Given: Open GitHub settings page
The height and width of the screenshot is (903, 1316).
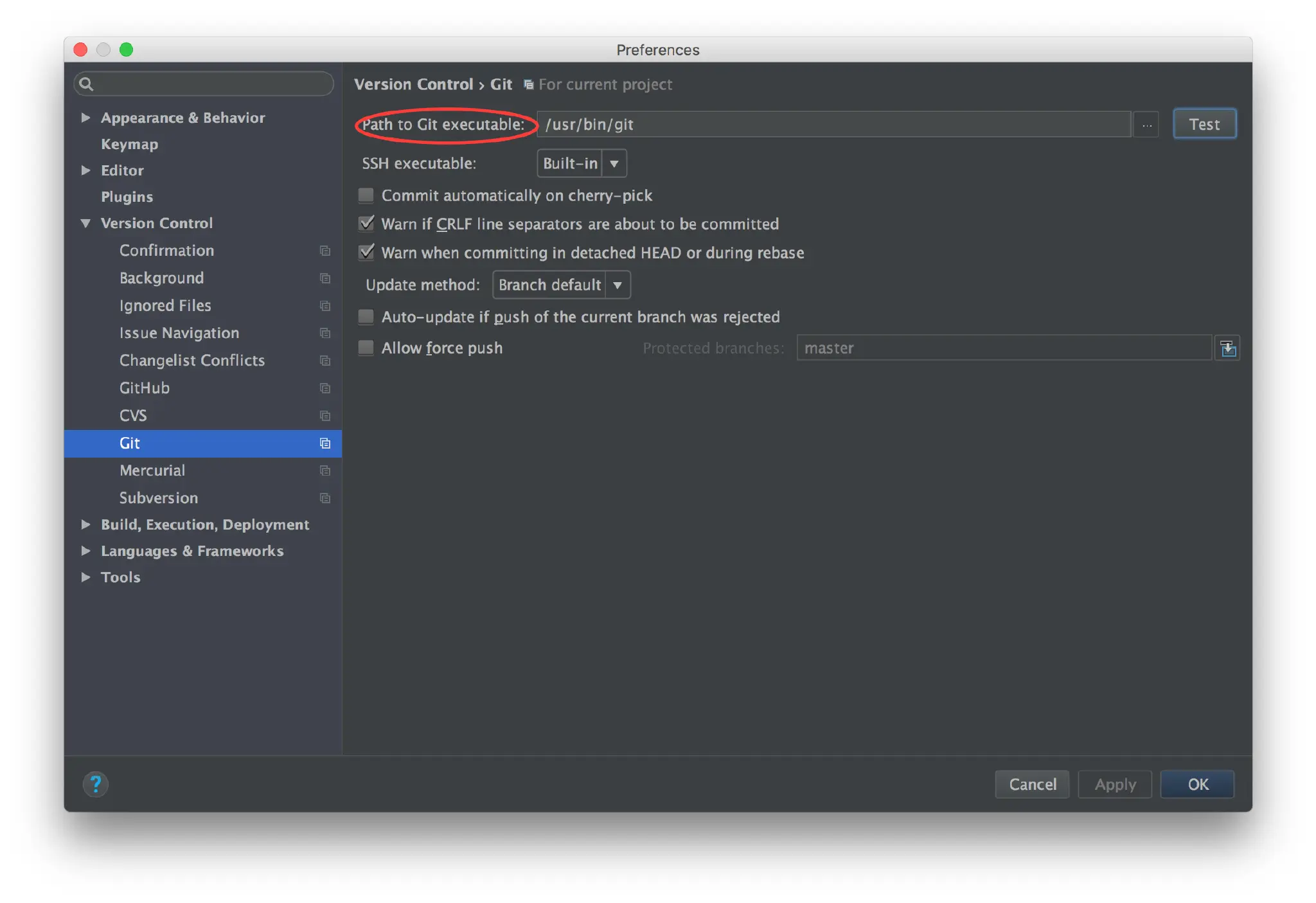Looking at the screenshot, I should click(145, 388).
